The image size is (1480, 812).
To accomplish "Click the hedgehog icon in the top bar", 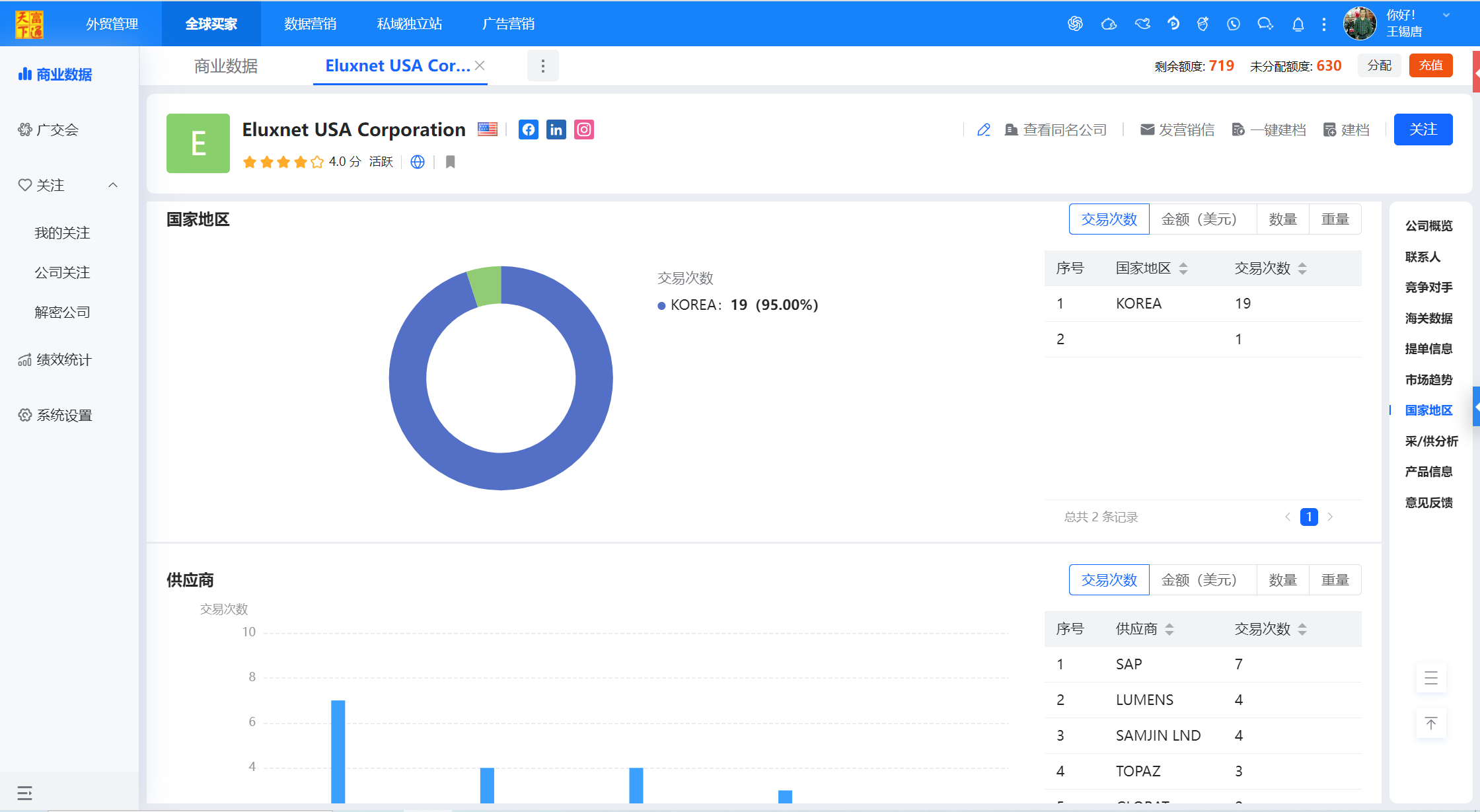I will 1109,24.
